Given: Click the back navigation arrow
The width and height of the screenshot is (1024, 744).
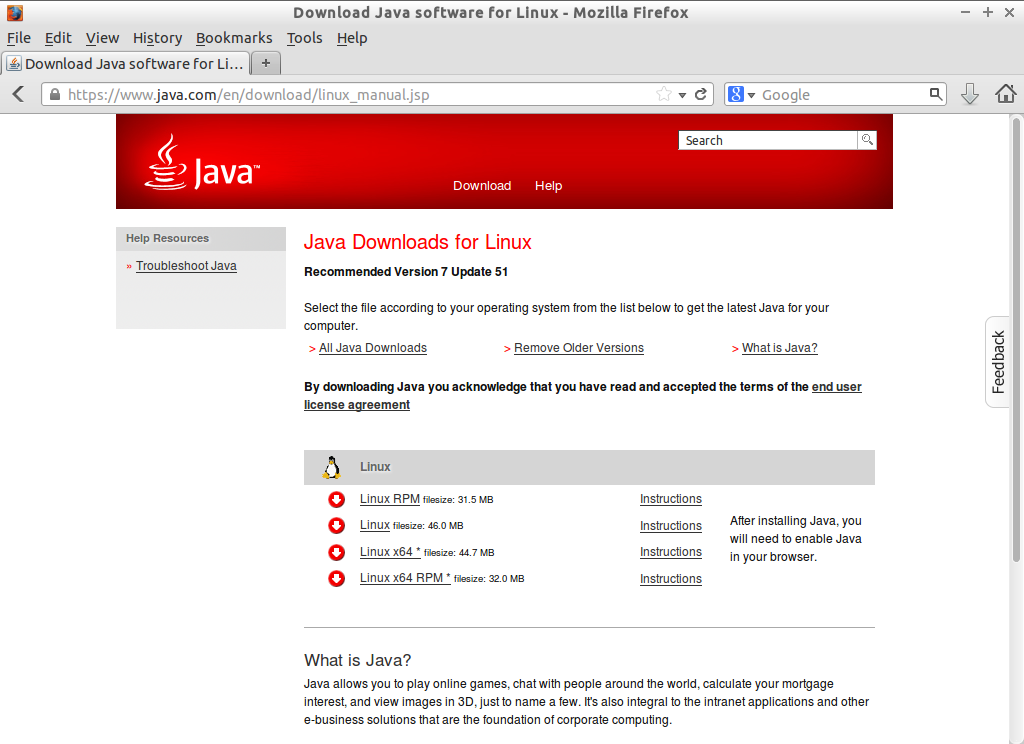Looking at the screenshot, I should 18,94.
